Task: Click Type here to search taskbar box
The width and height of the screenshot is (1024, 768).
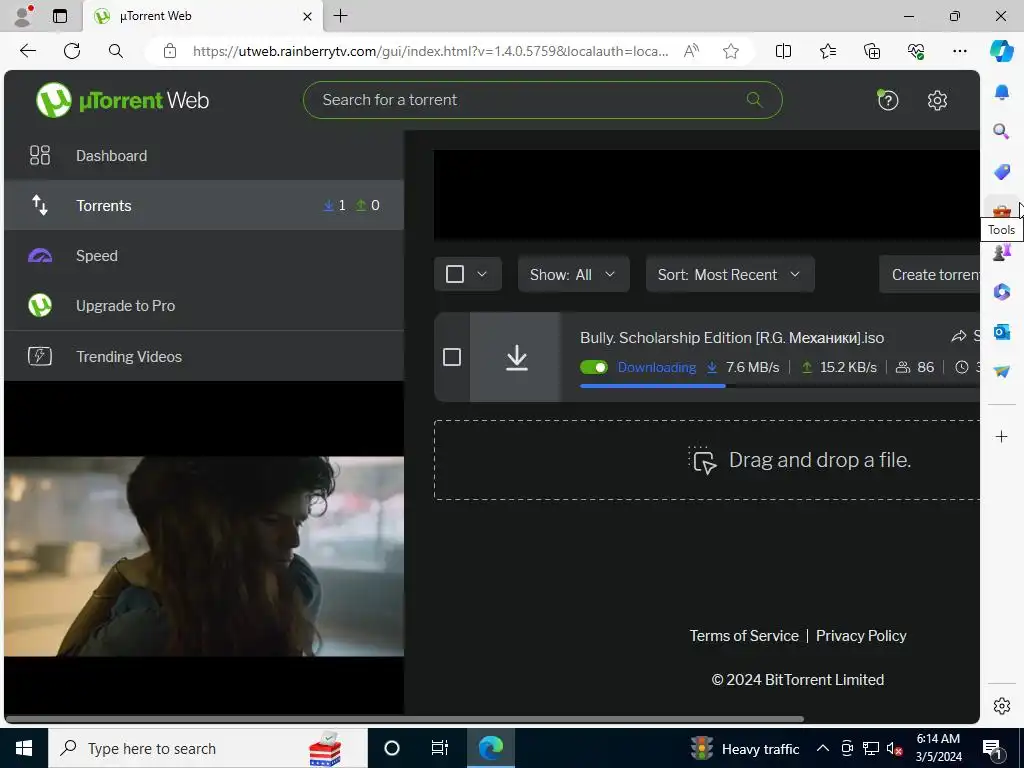Action: [x=208, y=748]
